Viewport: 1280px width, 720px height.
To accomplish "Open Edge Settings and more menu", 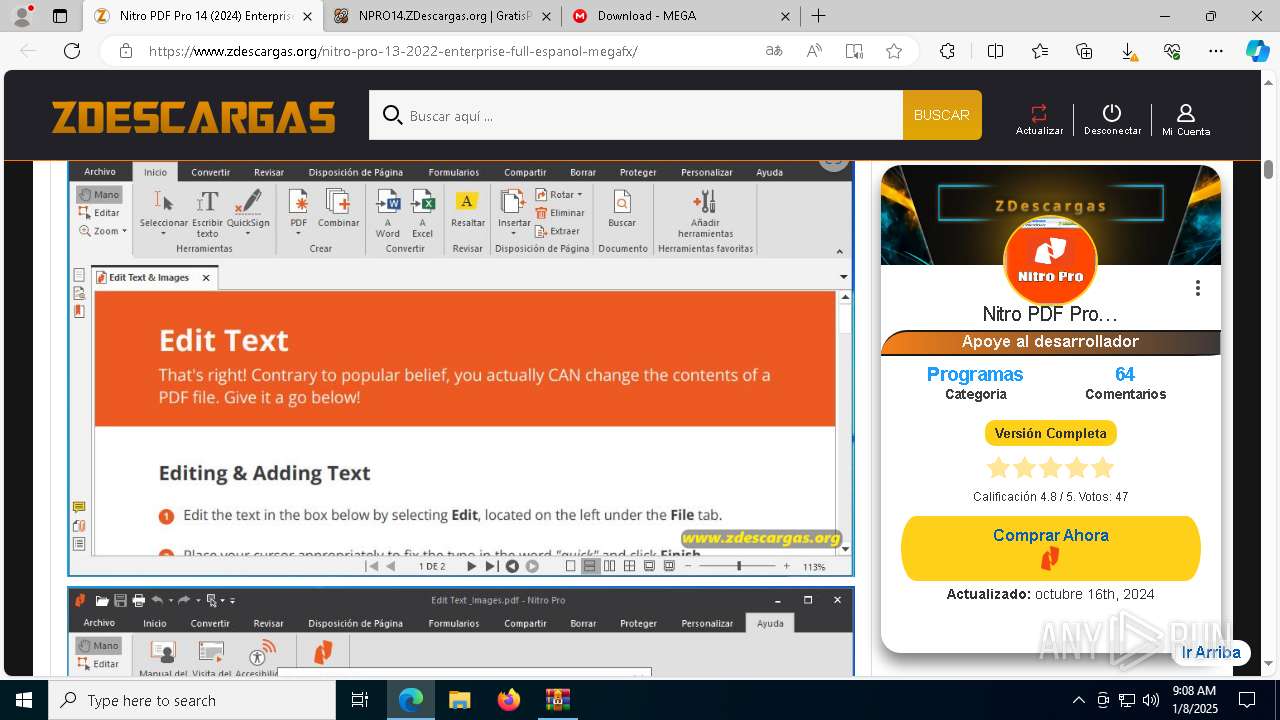I will pos(1216,51).
